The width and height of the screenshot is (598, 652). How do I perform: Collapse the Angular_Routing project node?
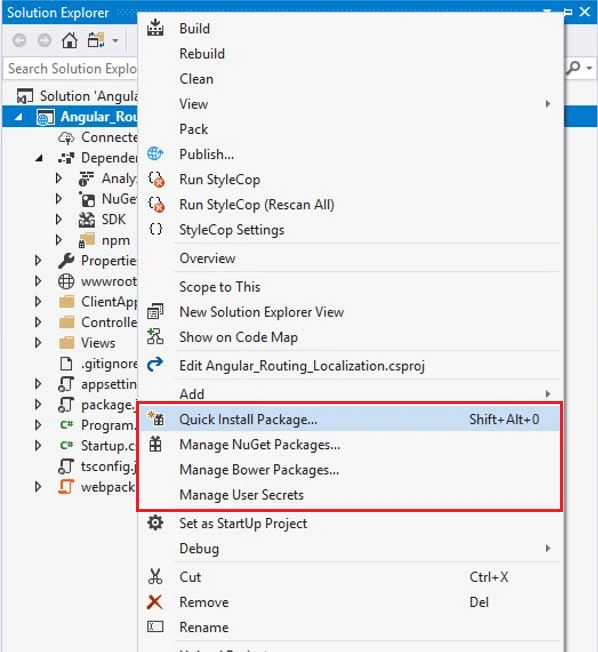coord(18,117)
